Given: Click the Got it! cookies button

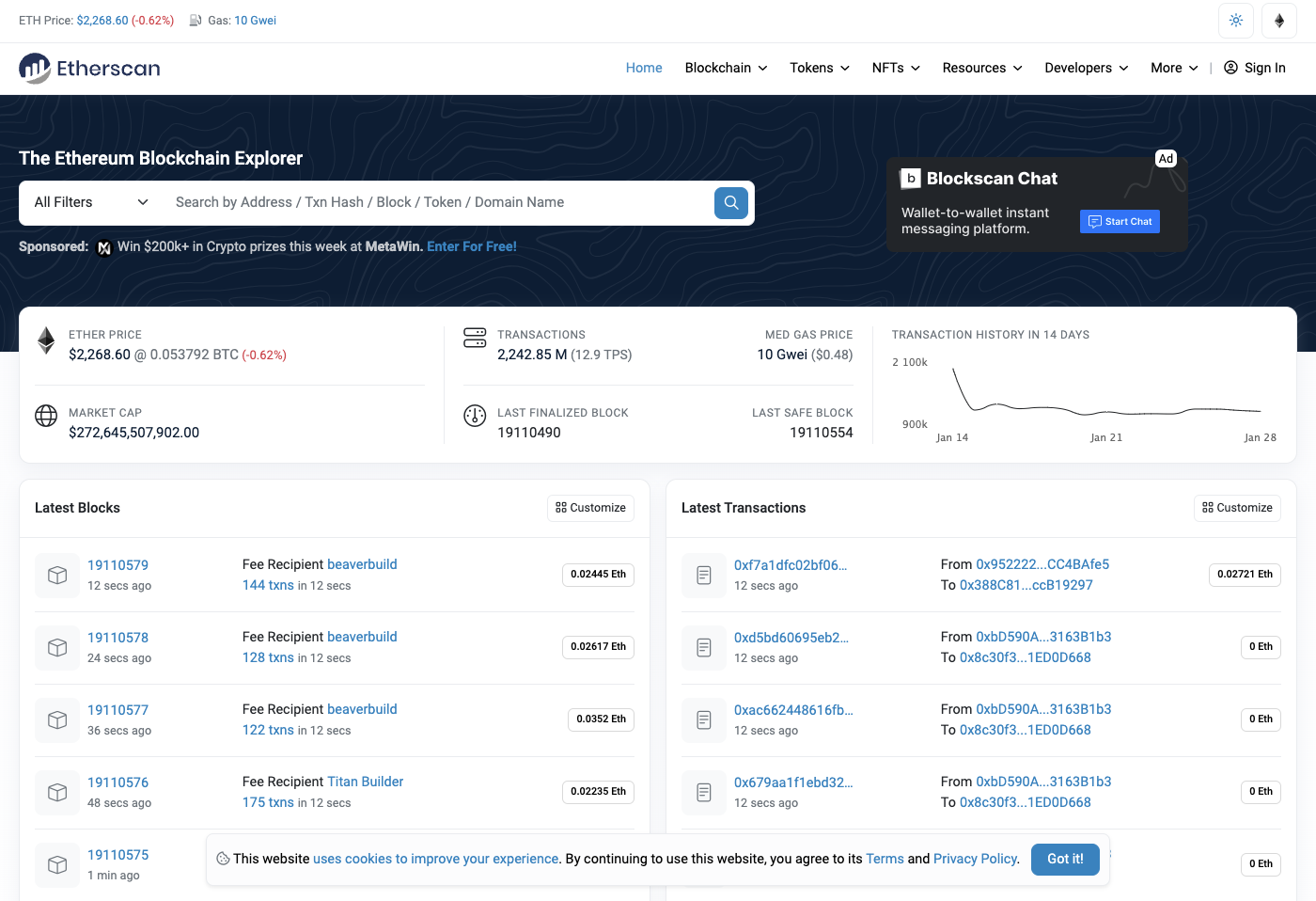Looking at the screenshot, I should [x=1065, y=859].
